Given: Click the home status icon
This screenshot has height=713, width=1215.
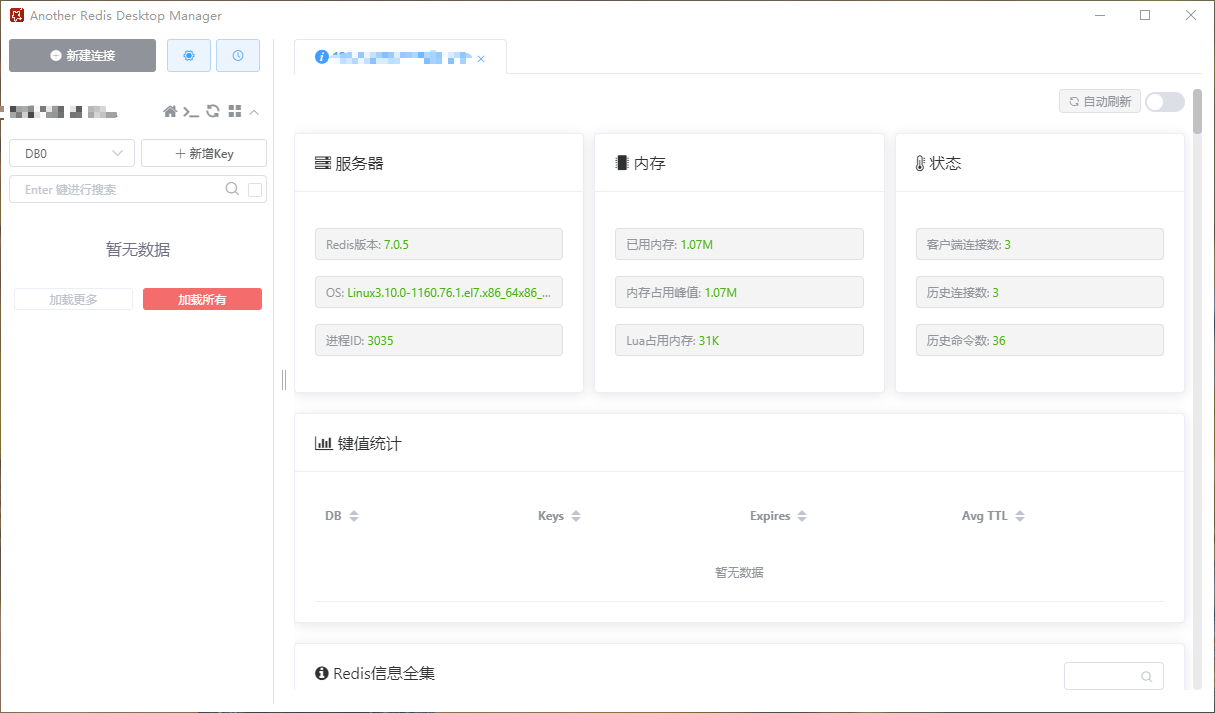Looking at the screenshot, I should [170, 111].
